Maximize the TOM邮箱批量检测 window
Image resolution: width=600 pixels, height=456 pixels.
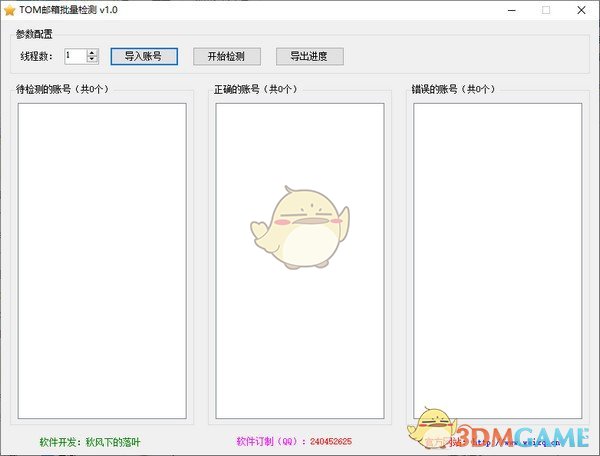click(x=546, y=10)
